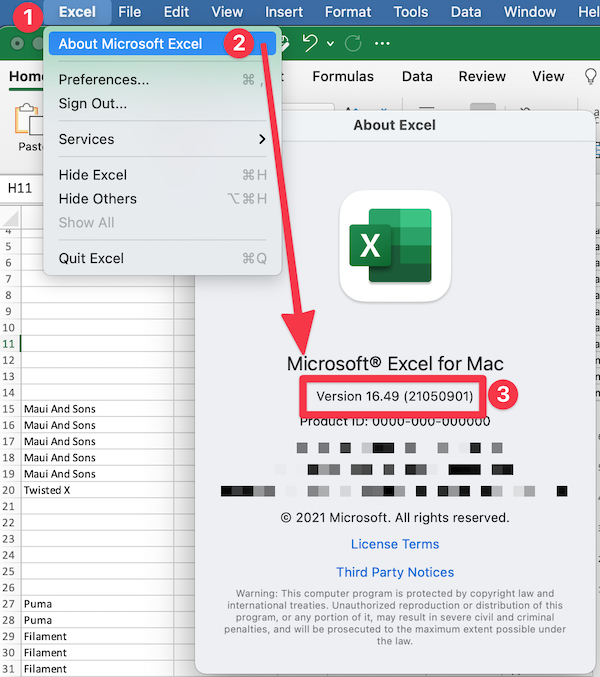Open the three-dots more options toolbar icon
Screen dimensions: 600x677
[x=382, y=45]
